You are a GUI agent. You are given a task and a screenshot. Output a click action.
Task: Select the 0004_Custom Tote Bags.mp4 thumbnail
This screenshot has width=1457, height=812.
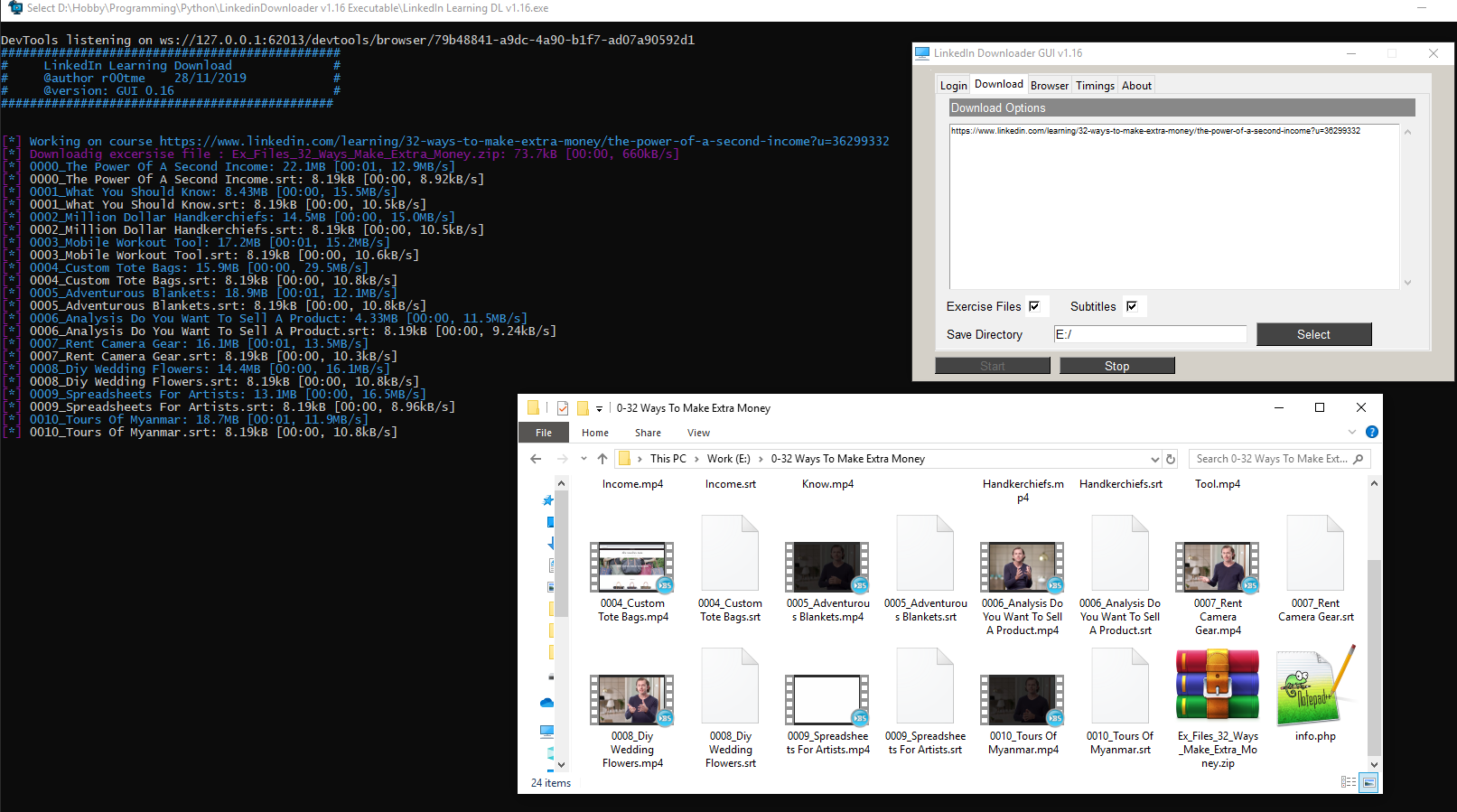pos(632,567)
